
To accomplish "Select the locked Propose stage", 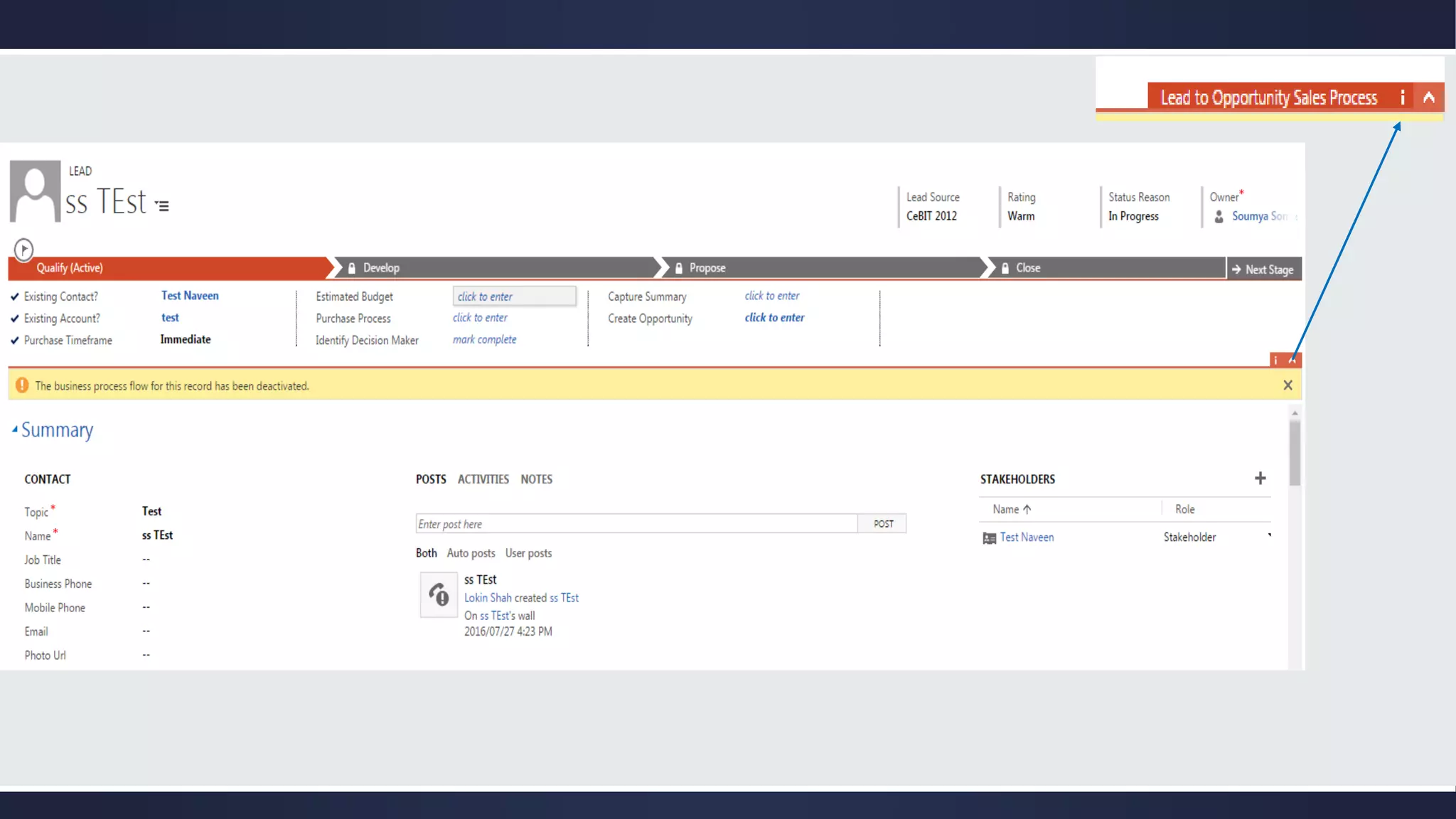I will coord(707,268).
